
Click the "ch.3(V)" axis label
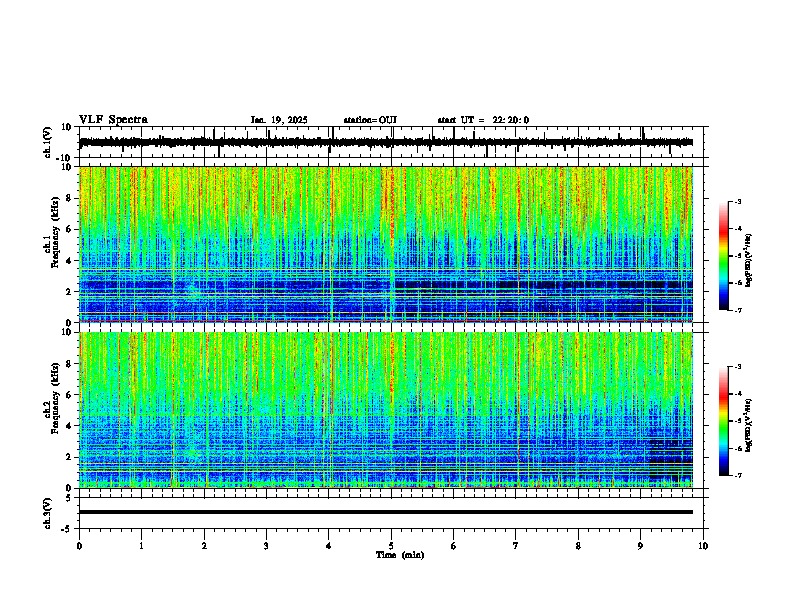(48, 513)
